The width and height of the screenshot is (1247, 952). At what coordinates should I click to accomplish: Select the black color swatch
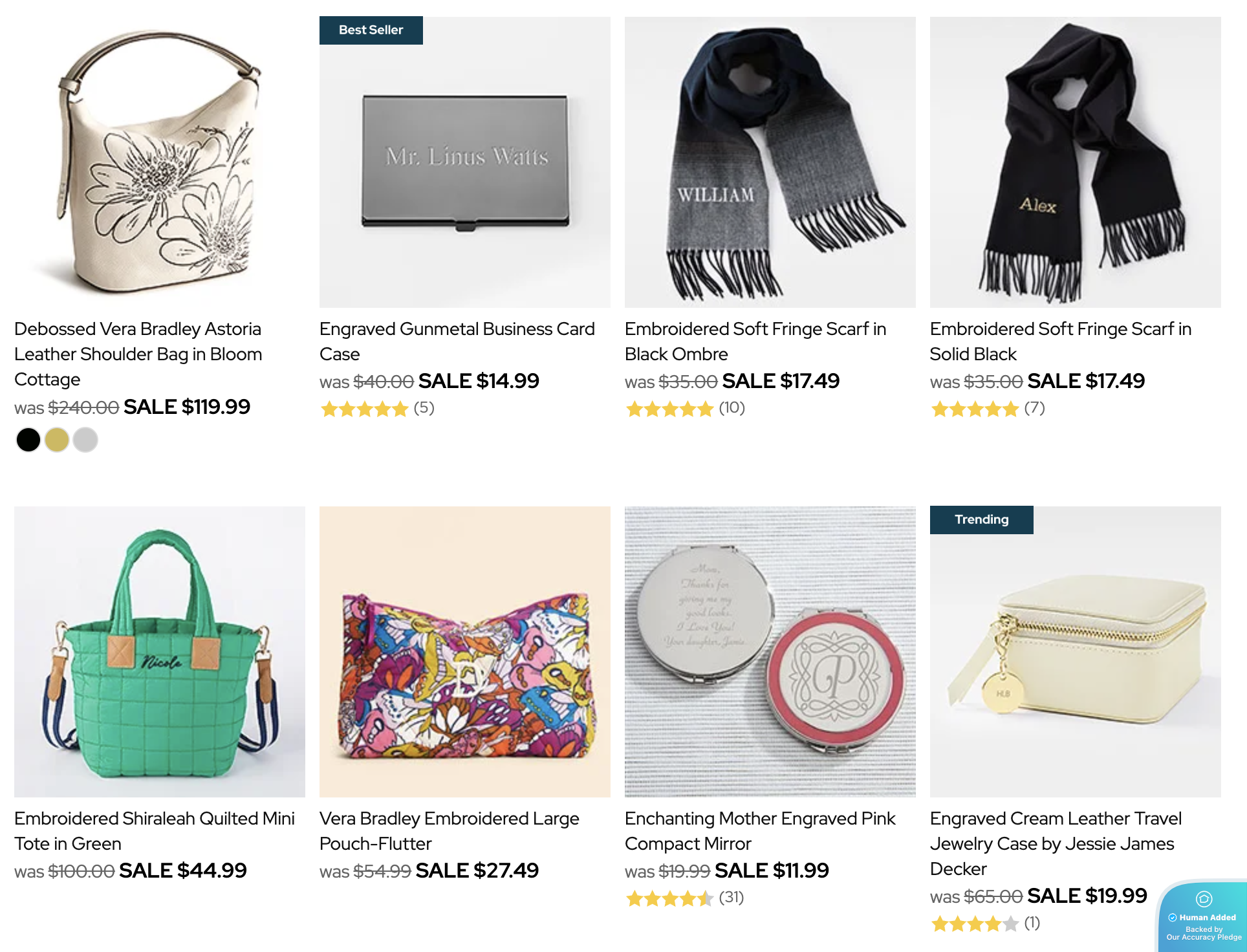click(28, 440)
